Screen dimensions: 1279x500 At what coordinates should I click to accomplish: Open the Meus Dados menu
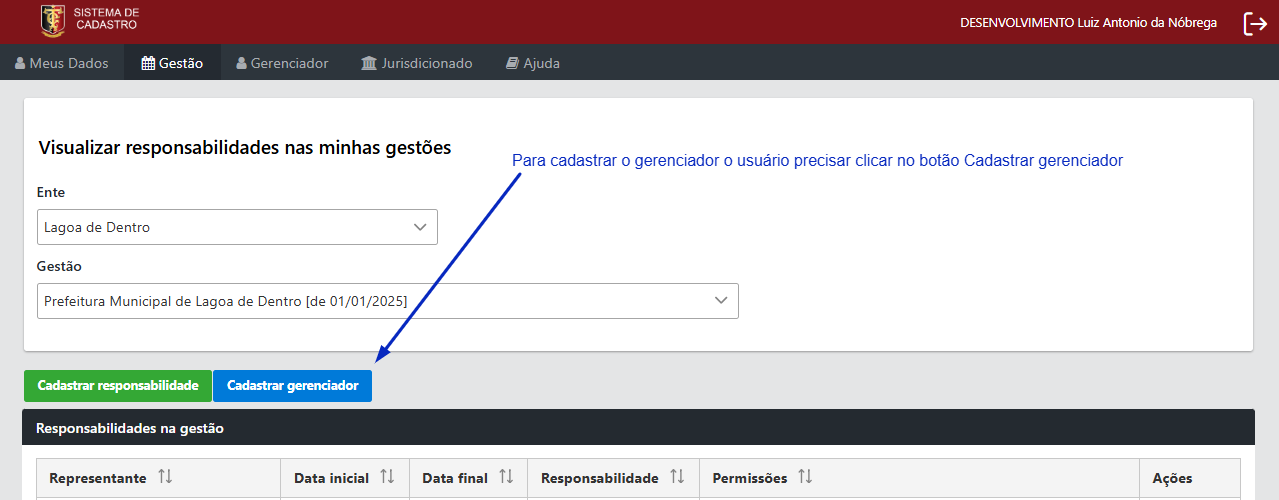[x=62, y=63]
